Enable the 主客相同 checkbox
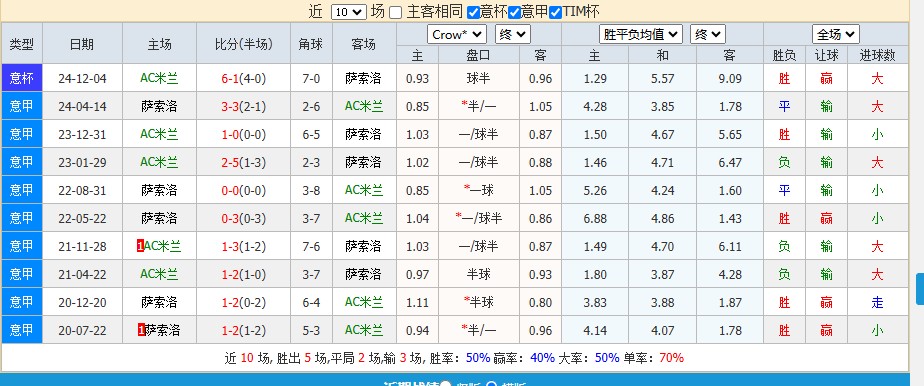The height and width of the screenshot is (386, 924). pos(396,12)
